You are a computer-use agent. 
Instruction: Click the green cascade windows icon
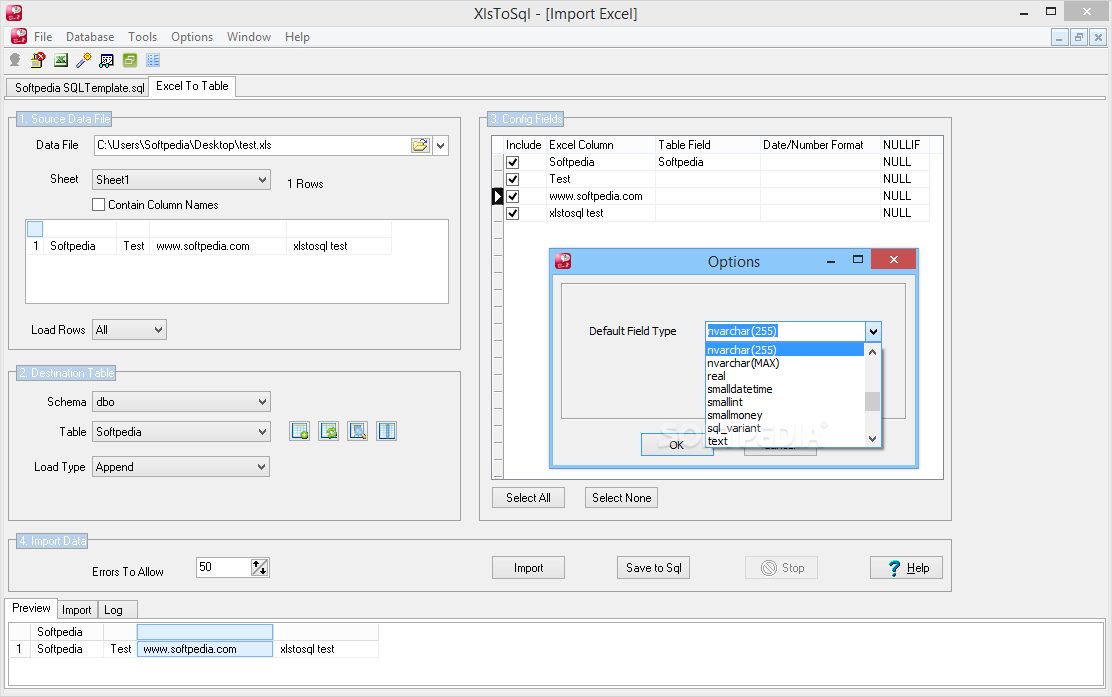coord(130,60)
